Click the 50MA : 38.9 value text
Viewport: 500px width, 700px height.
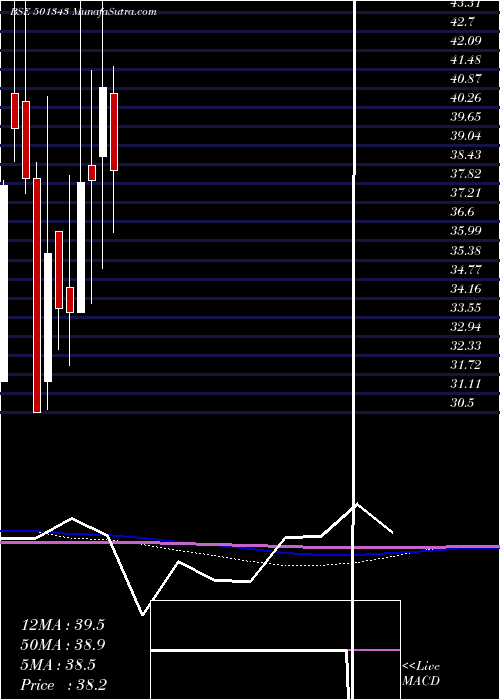(62, 645)
